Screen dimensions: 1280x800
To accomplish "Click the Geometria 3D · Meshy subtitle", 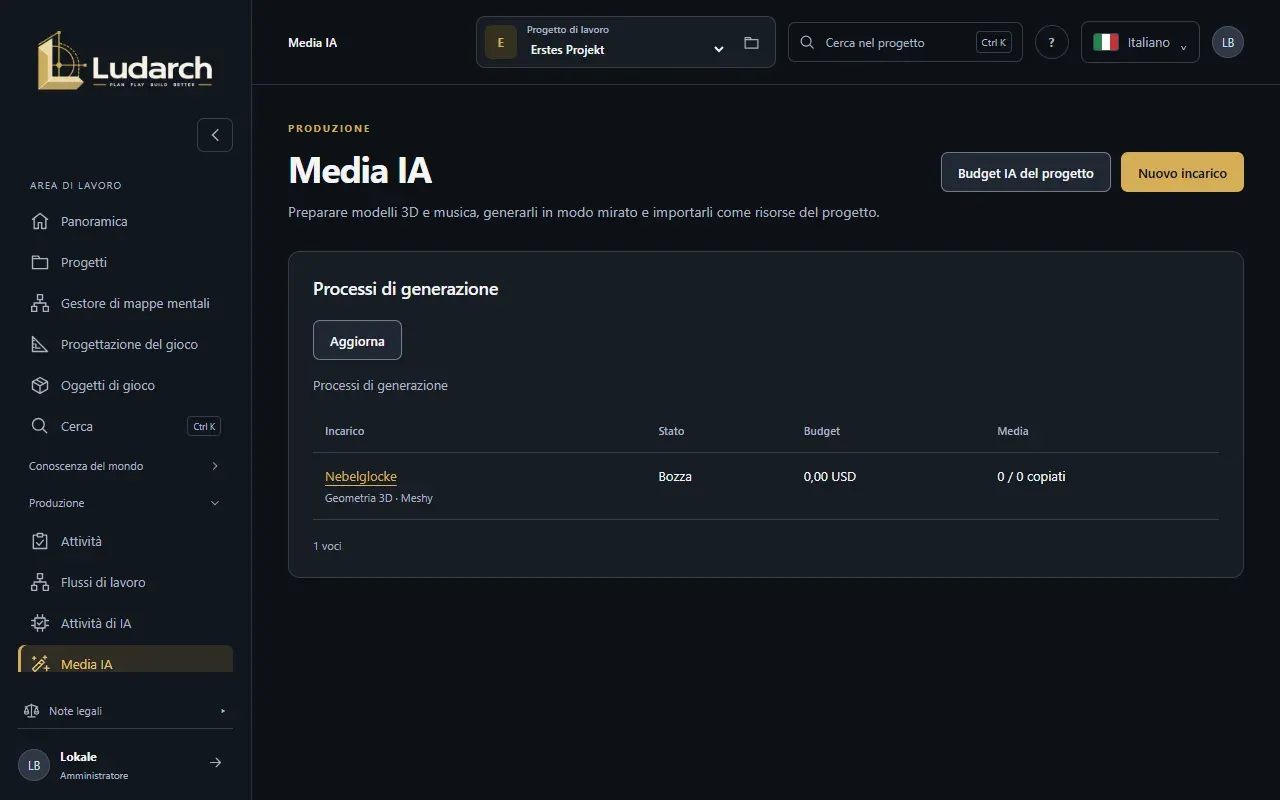I will (x=379, y=498).
